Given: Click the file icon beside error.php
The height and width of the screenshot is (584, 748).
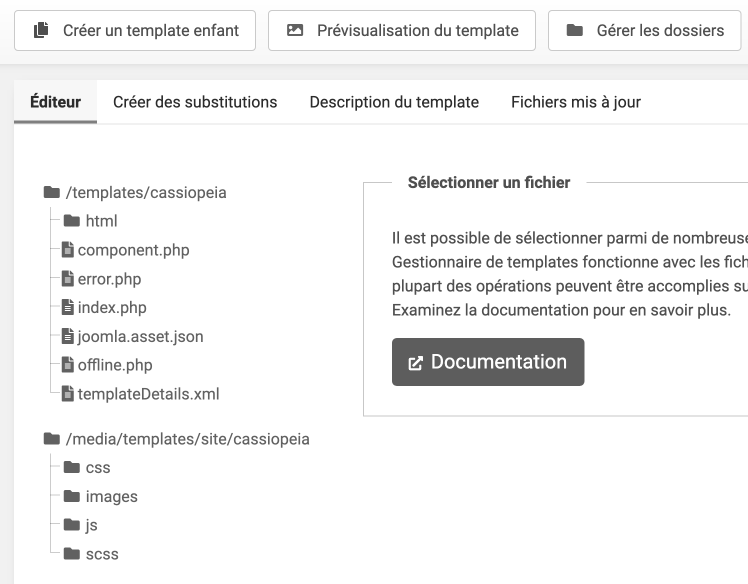Looking at the screenshot, I should coord(68,279).
